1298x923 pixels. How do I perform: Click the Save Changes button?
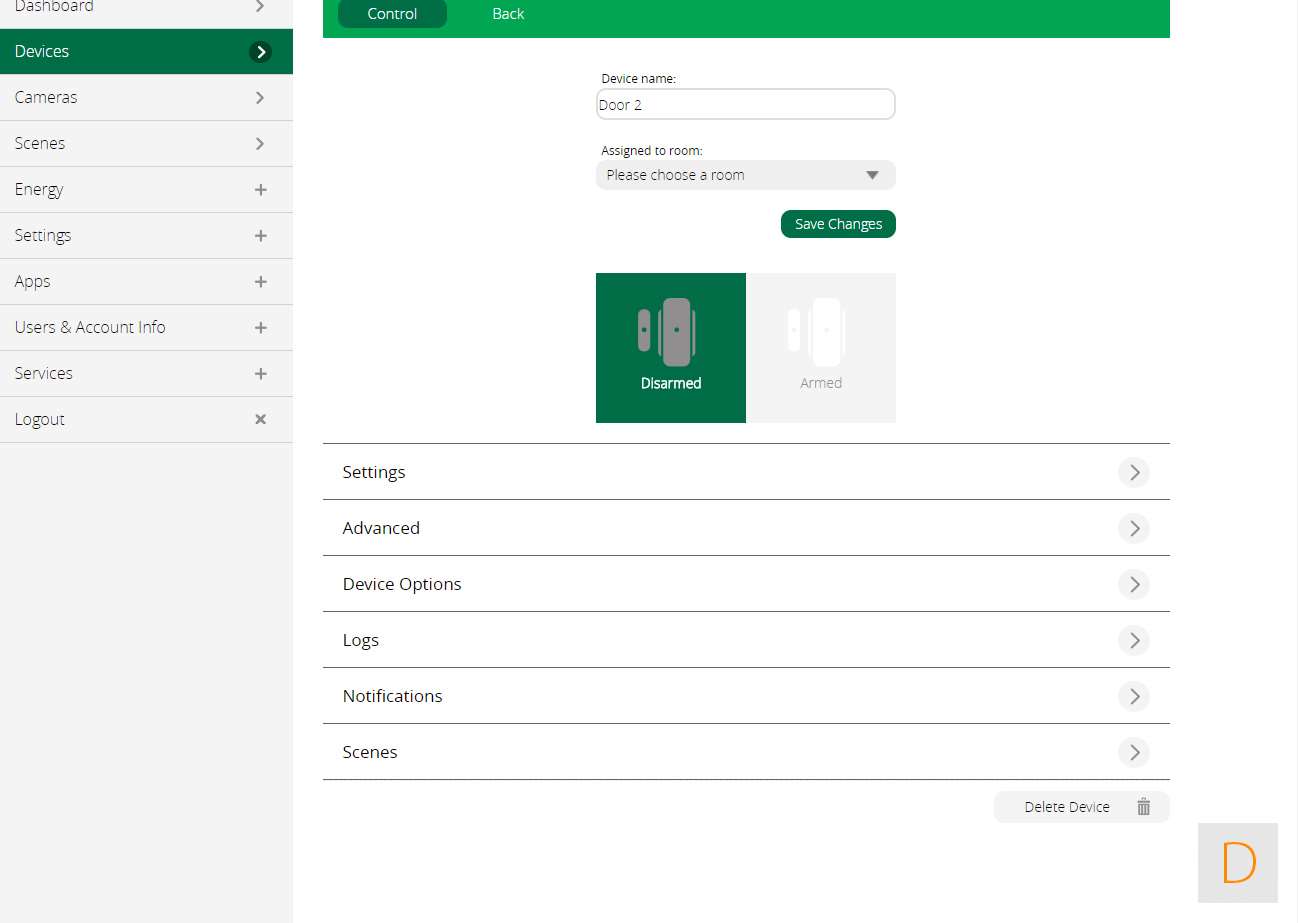point(838,224)
